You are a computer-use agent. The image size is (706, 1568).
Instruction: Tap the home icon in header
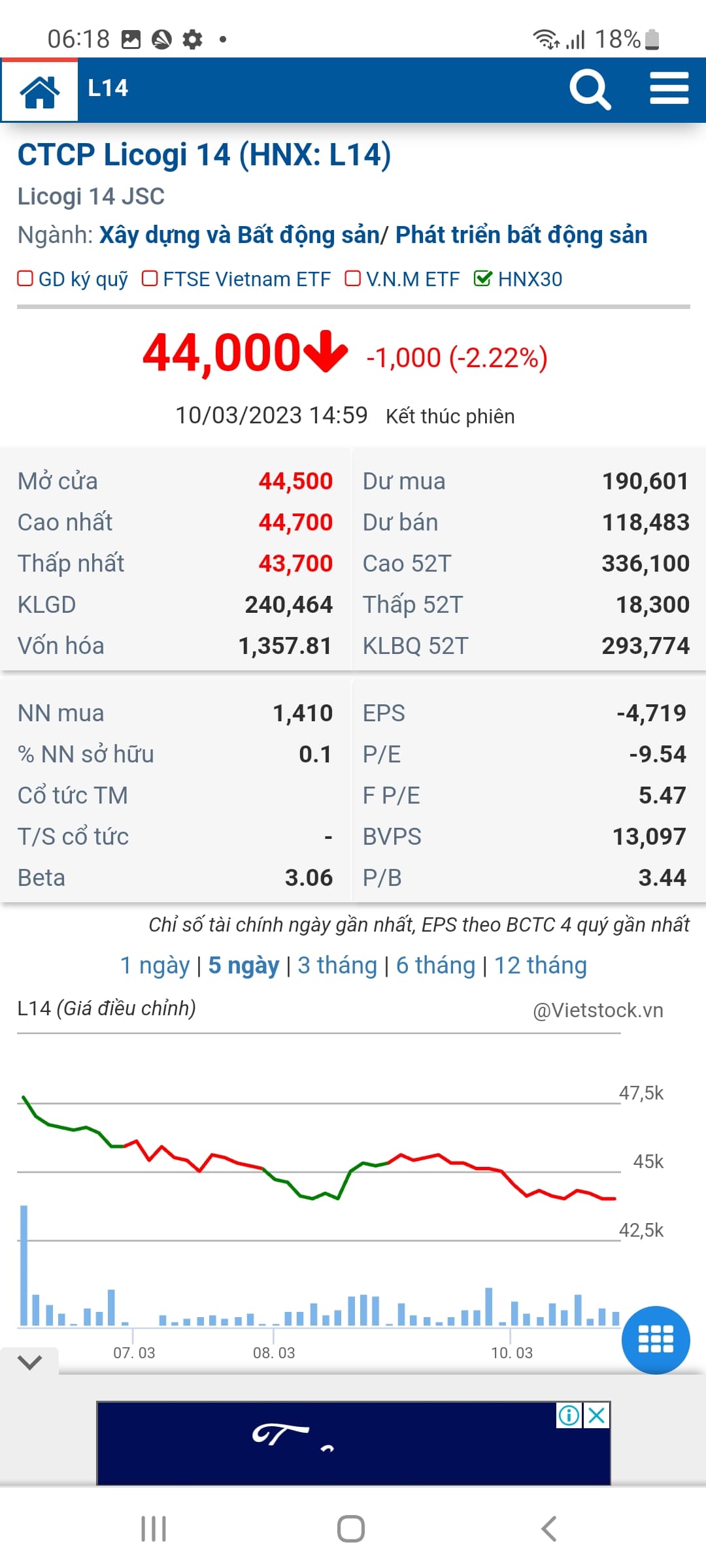point(40,91)
